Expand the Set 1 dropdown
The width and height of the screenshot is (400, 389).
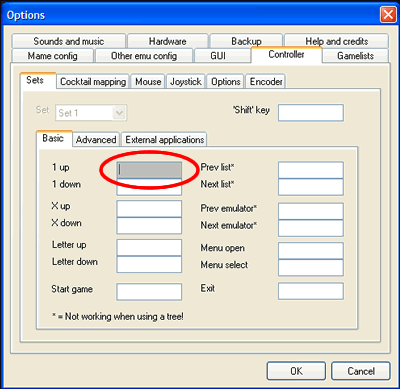[x=91, y=113]
